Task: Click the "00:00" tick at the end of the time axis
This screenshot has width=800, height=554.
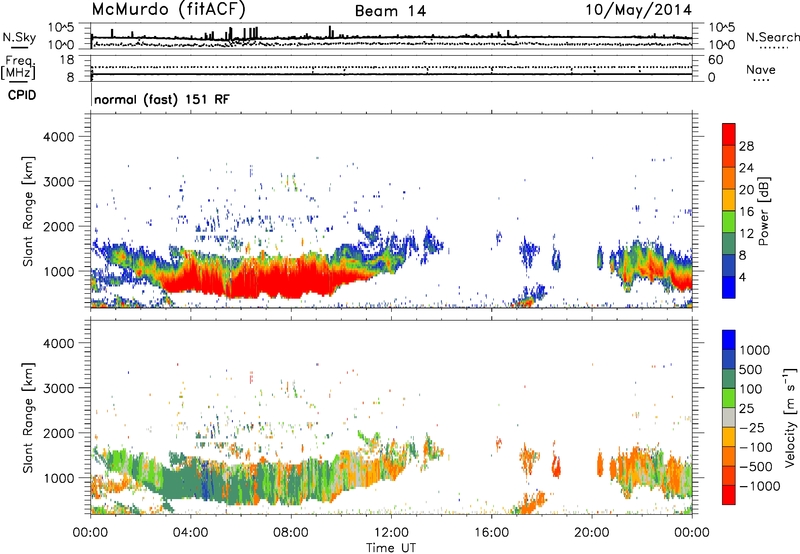Action: point(692,533)
